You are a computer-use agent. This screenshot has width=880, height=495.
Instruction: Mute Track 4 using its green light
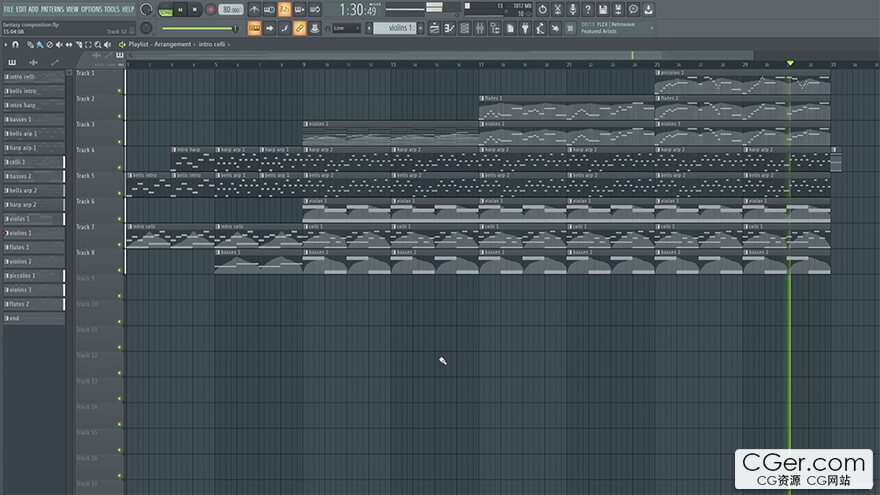coord(120,168)
